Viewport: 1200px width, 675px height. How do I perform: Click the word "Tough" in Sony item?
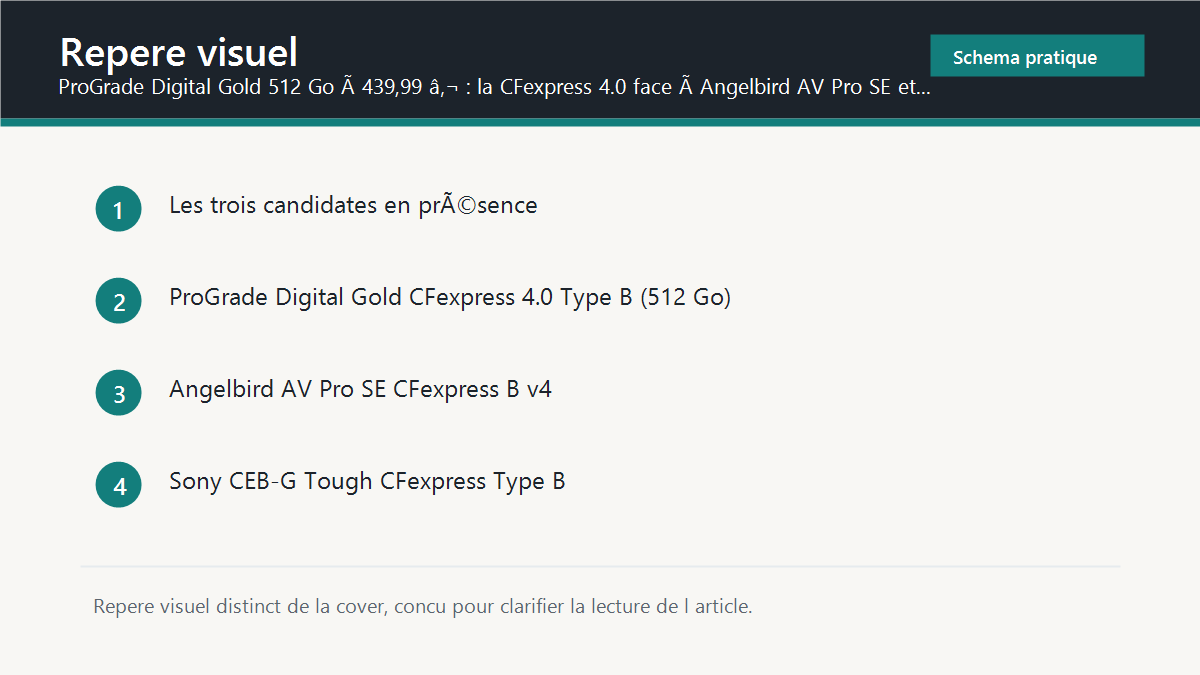click(x=339, y=482)
